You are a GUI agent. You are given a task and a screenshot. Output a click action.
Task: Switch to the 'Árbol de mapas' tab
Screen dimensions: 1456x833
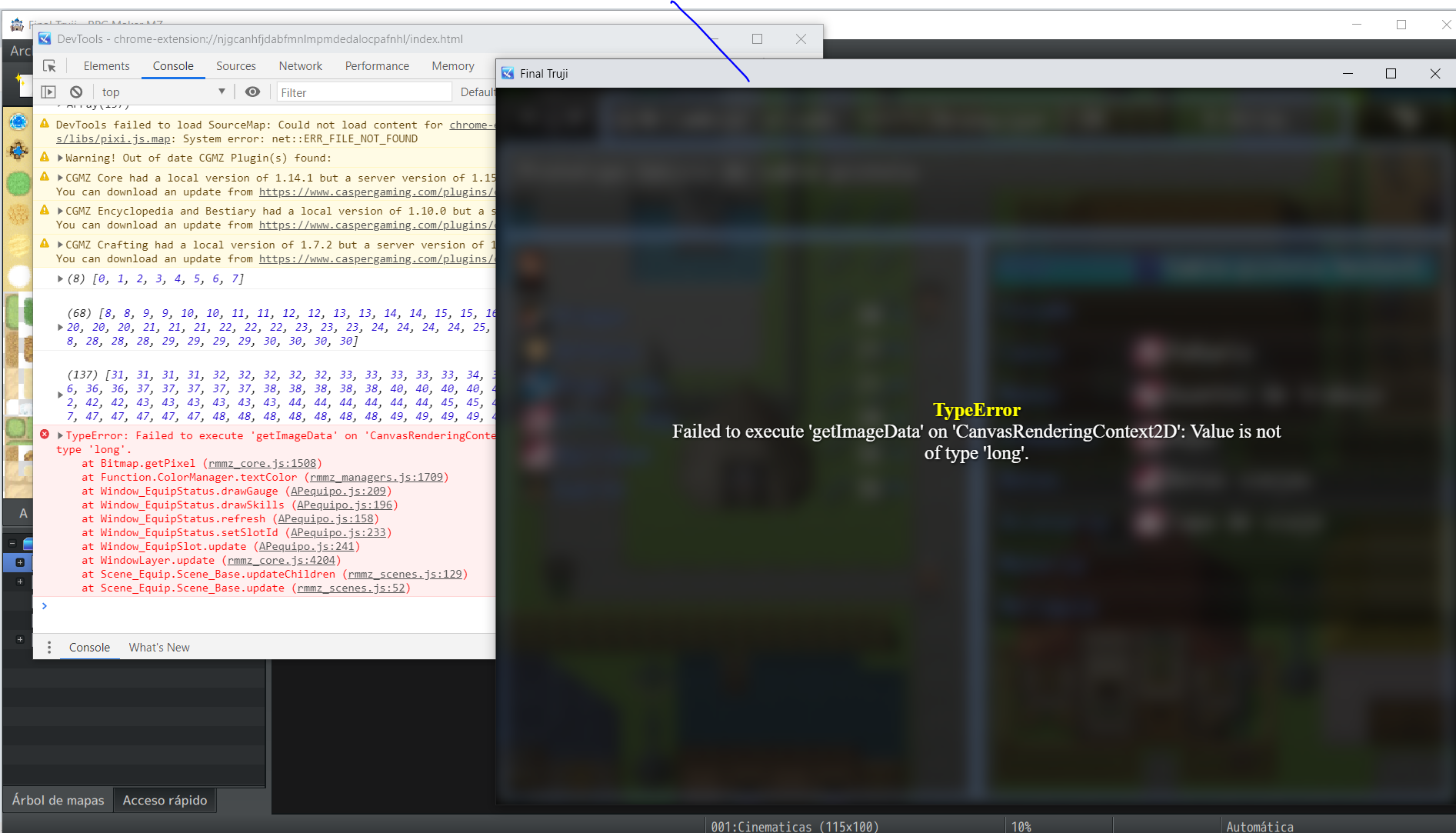tap(58, 800)
